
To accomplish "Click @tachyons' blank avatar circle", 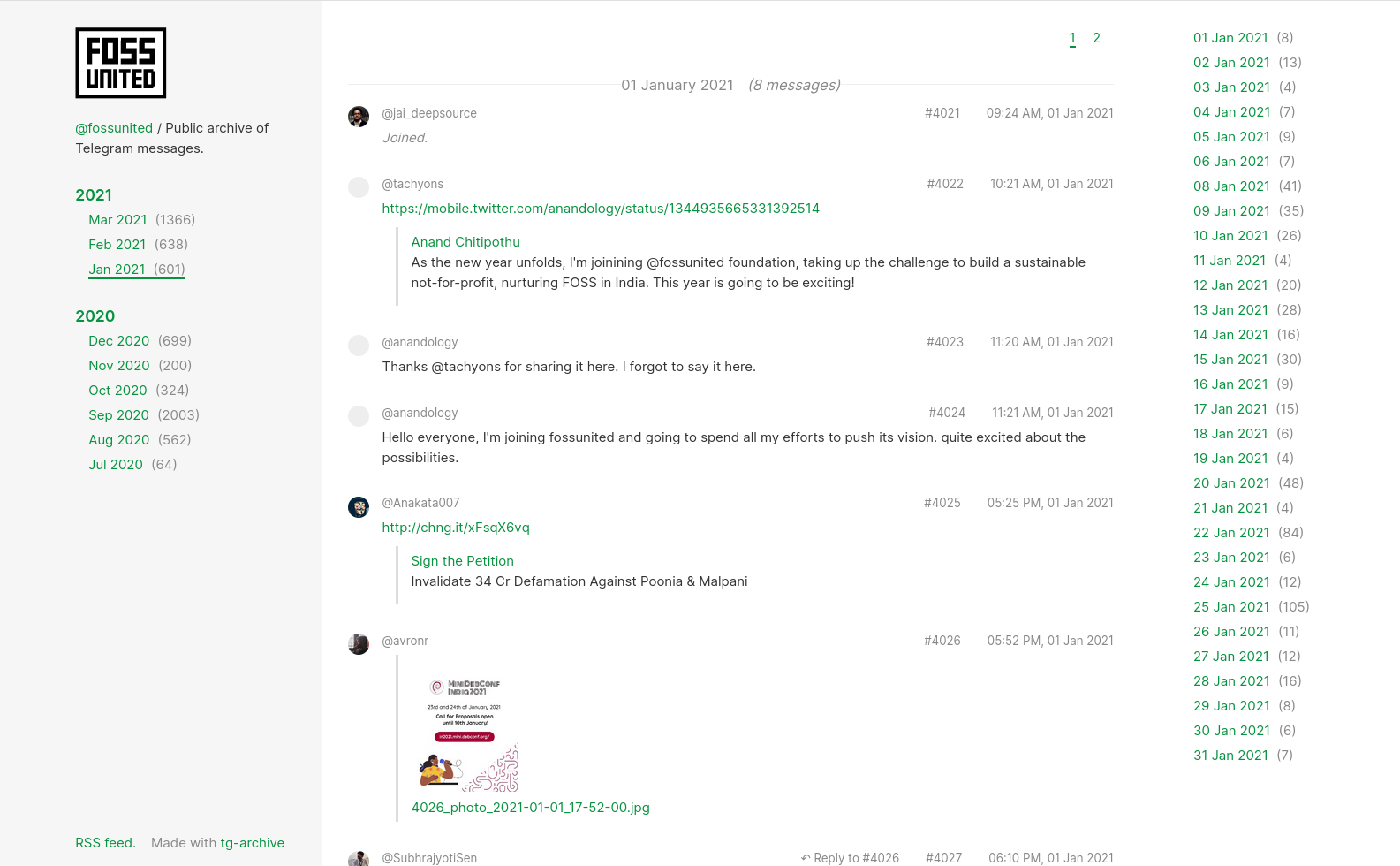I will coord(359,187).
